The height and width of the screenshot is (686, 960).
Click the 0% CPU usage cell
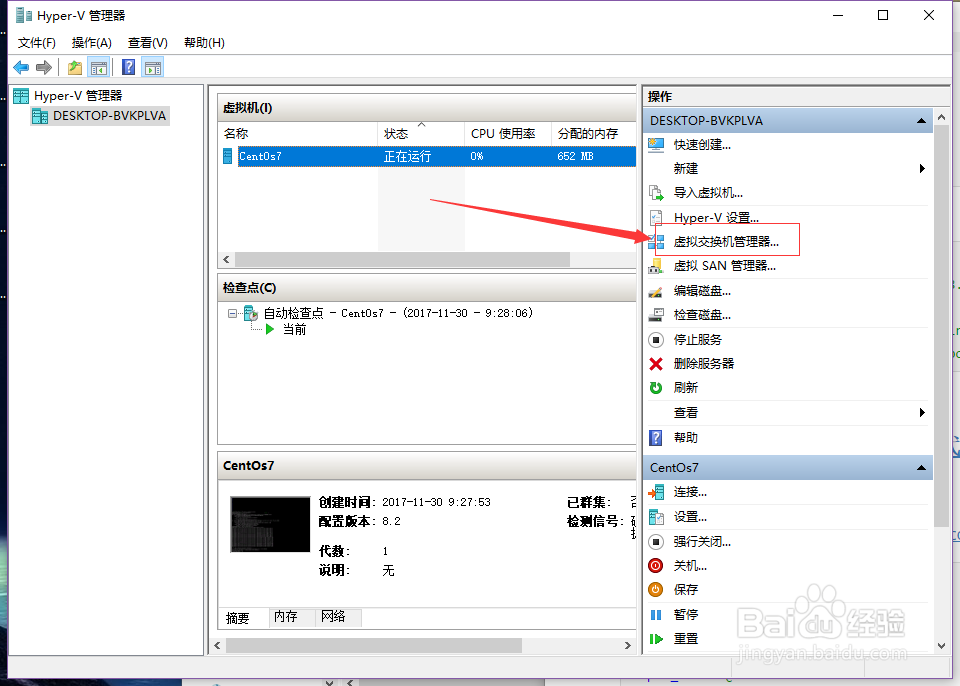click(x=477, y=156)
